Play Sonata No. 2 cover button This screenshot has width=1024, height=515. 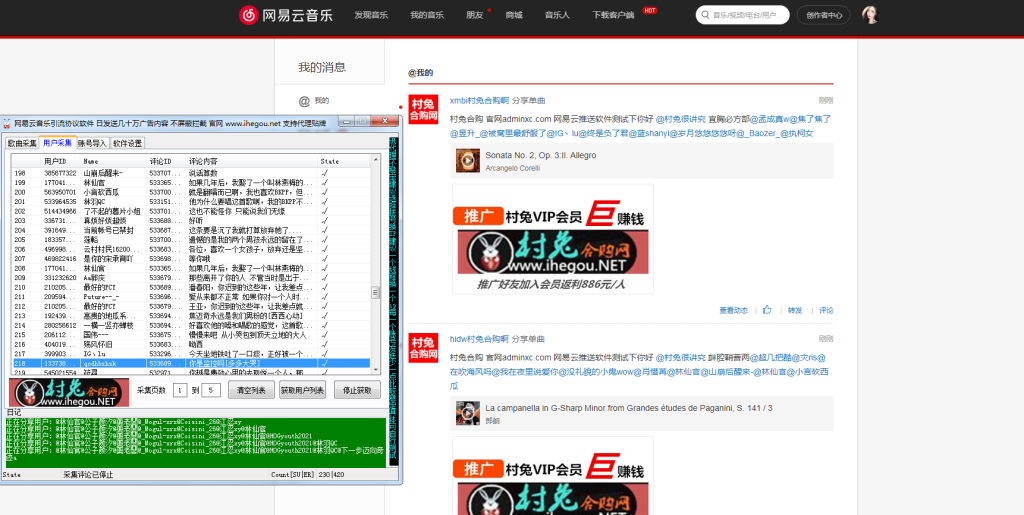coord(468,161)
